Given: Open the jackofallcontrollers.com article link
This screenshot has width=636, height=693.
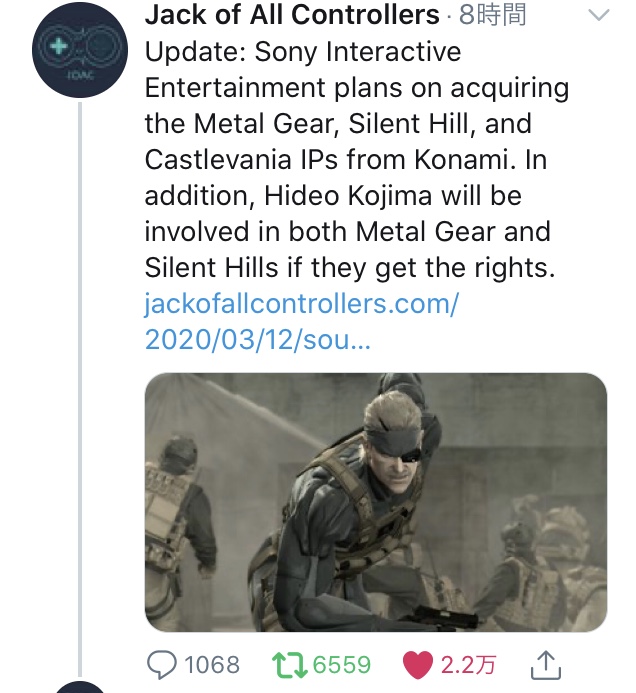Looking at the screenshot, I should pyautogui.click(x=300, y=304).
